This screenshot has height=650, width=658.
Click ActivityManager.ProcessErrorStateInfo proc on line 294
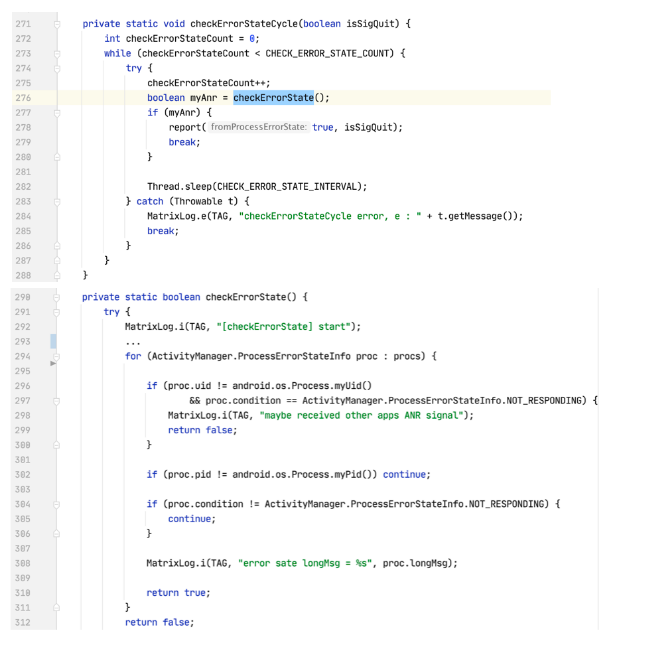tap(264, 356)
